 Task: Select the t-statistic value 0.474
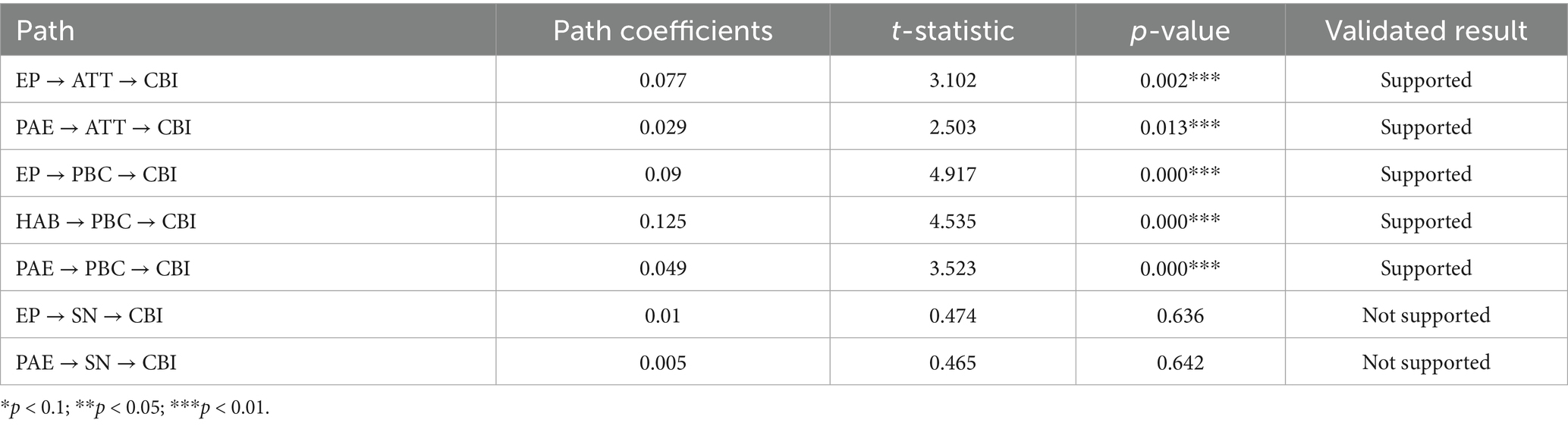click(952, 315)
